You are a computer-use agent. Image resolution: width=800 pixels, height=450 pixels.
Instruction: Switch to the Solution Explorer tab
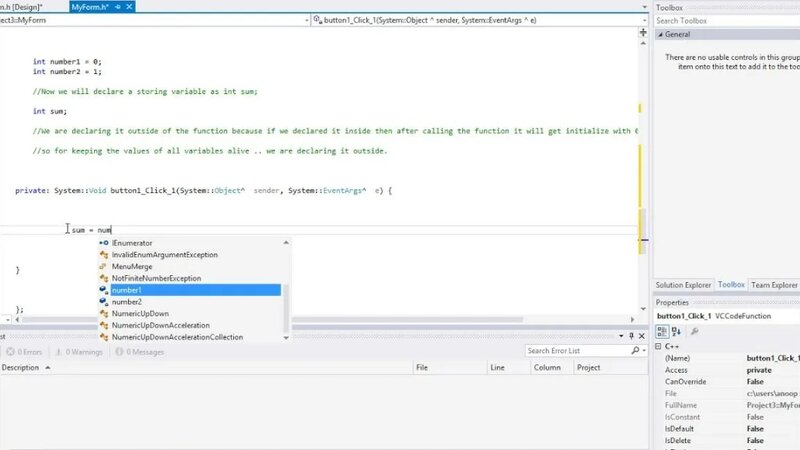tap(683, 285)
